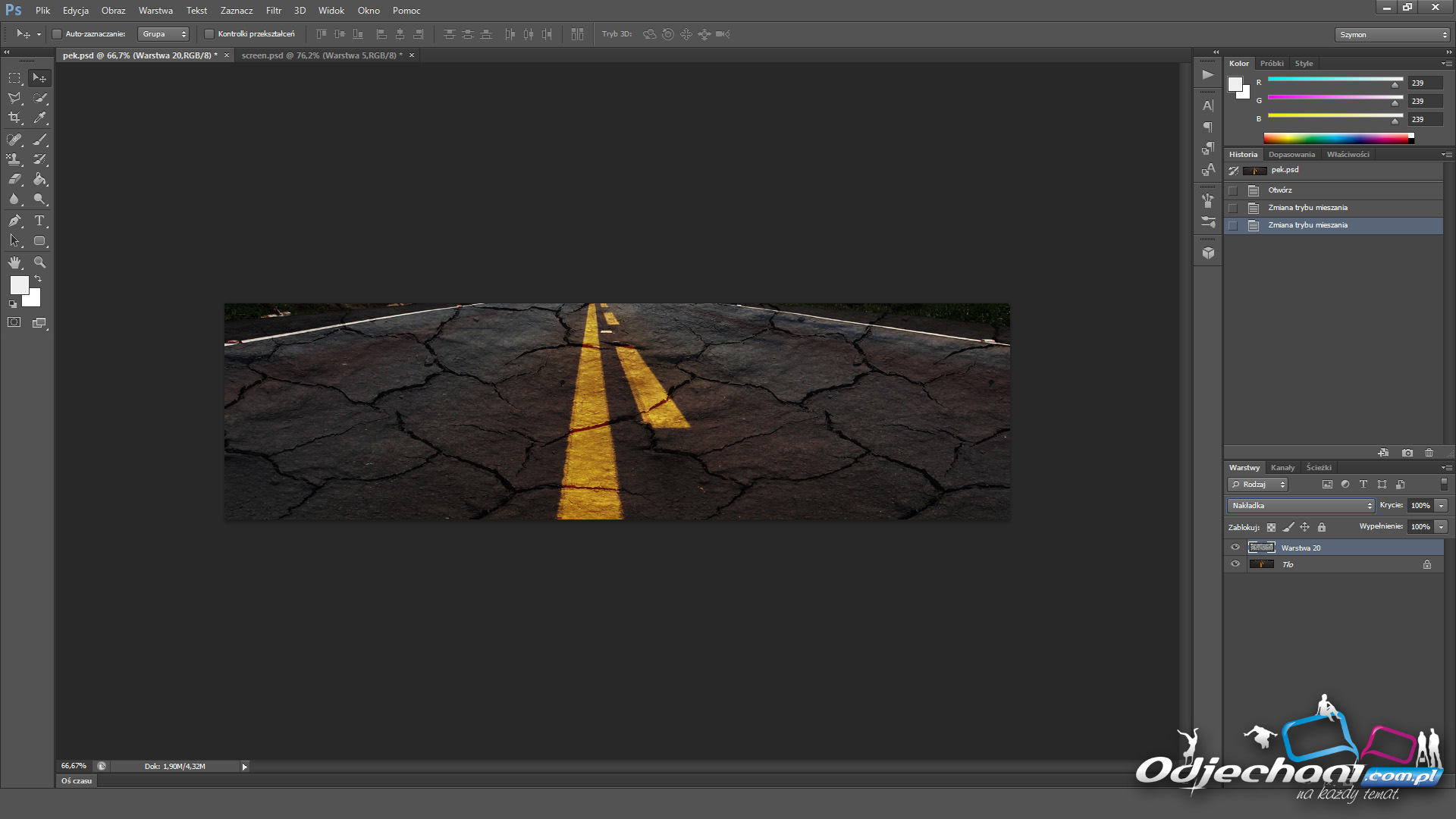This screenshot has width=1456, height=819.
Task: Hide the Warstwa 20 layer
Action: click(1235, 548)
